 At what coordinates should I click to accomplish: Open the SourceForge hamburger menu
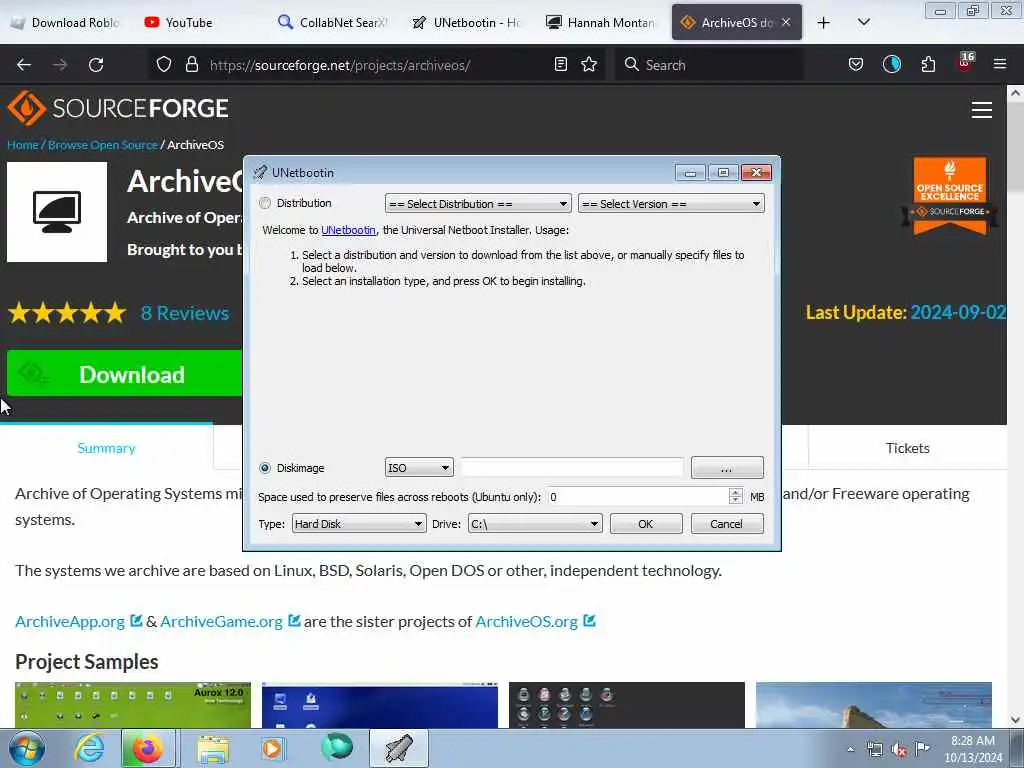click(x=982, y=110)
